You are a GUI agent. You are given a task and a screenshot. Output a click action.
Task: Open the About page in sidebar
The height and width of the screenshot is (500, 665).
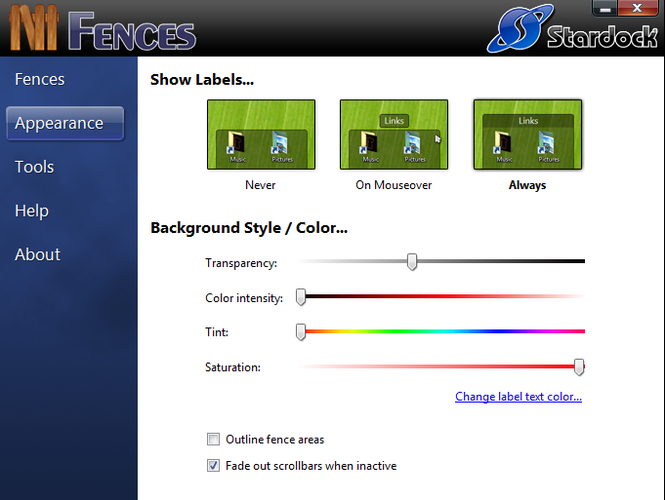(37, 254)
